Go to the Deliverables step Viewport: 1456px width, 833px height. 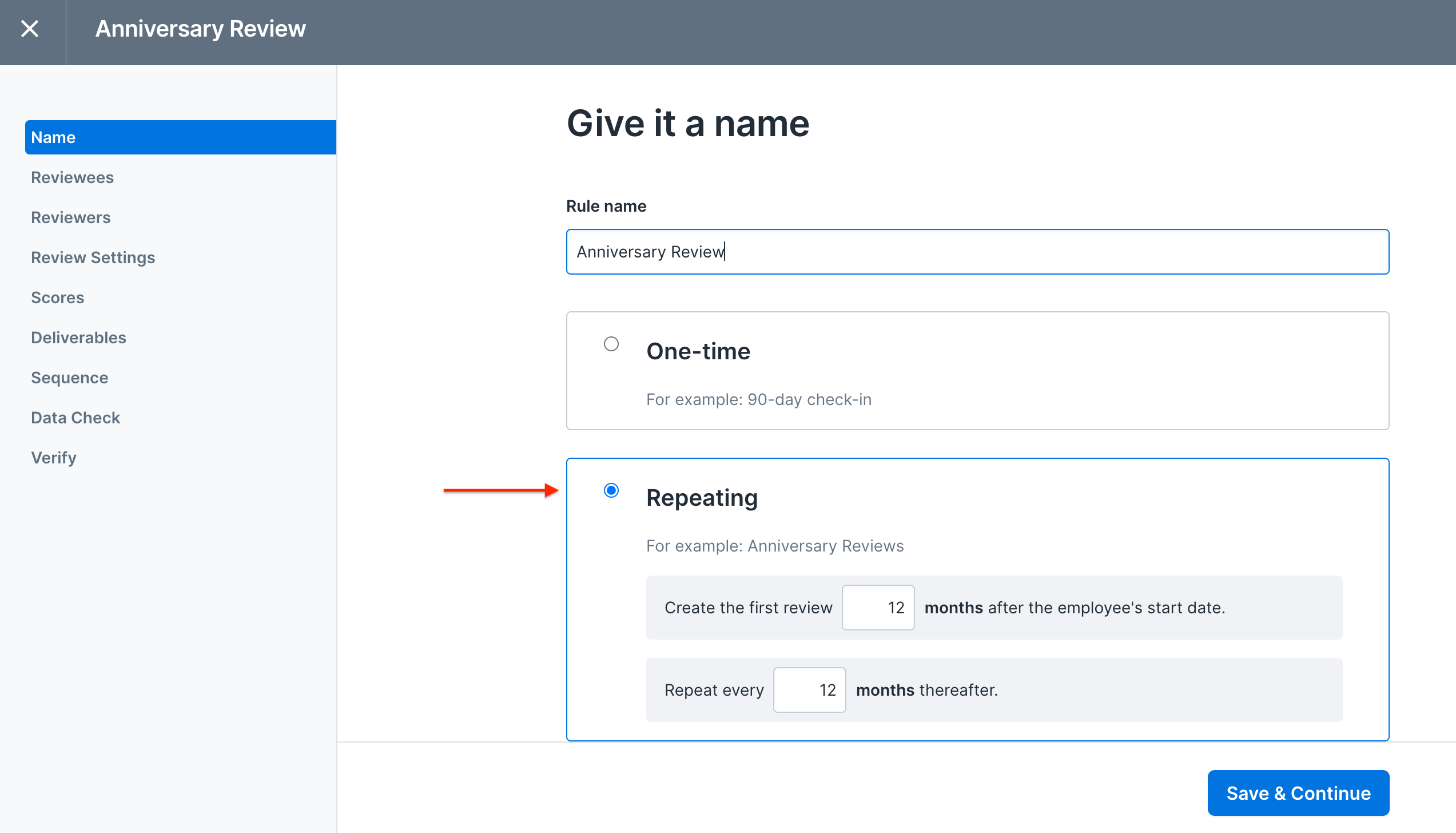click(78, 338)
